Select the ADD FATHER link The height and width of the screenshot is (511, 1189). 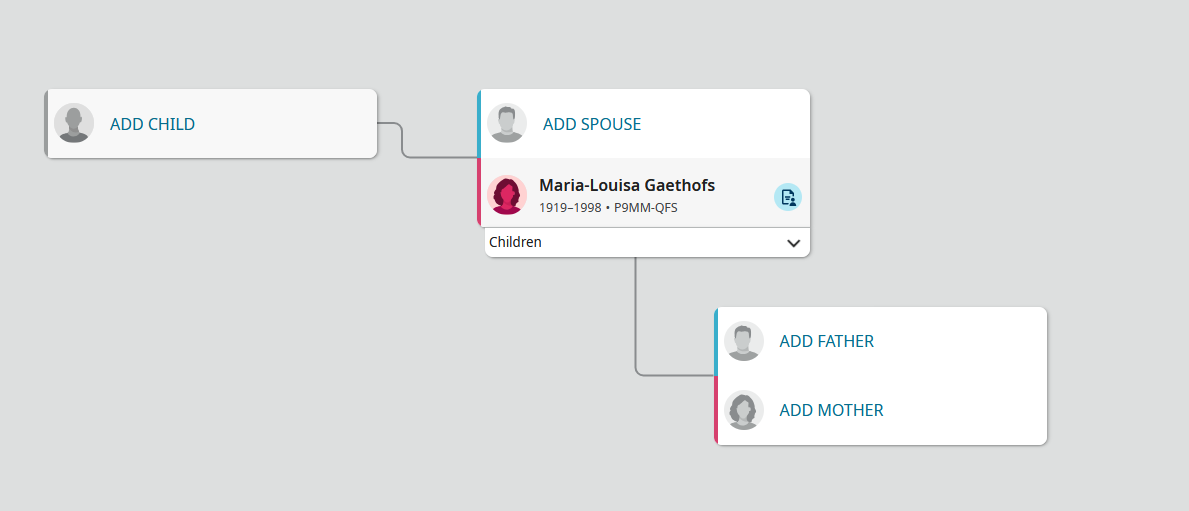(826, 341)
